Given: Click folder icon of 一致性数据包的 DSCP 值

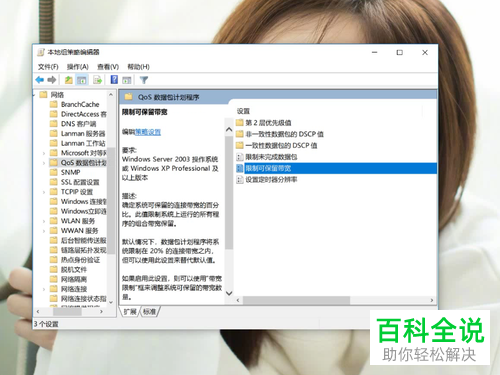Looking at the screenshot, I should coord(239,145).
